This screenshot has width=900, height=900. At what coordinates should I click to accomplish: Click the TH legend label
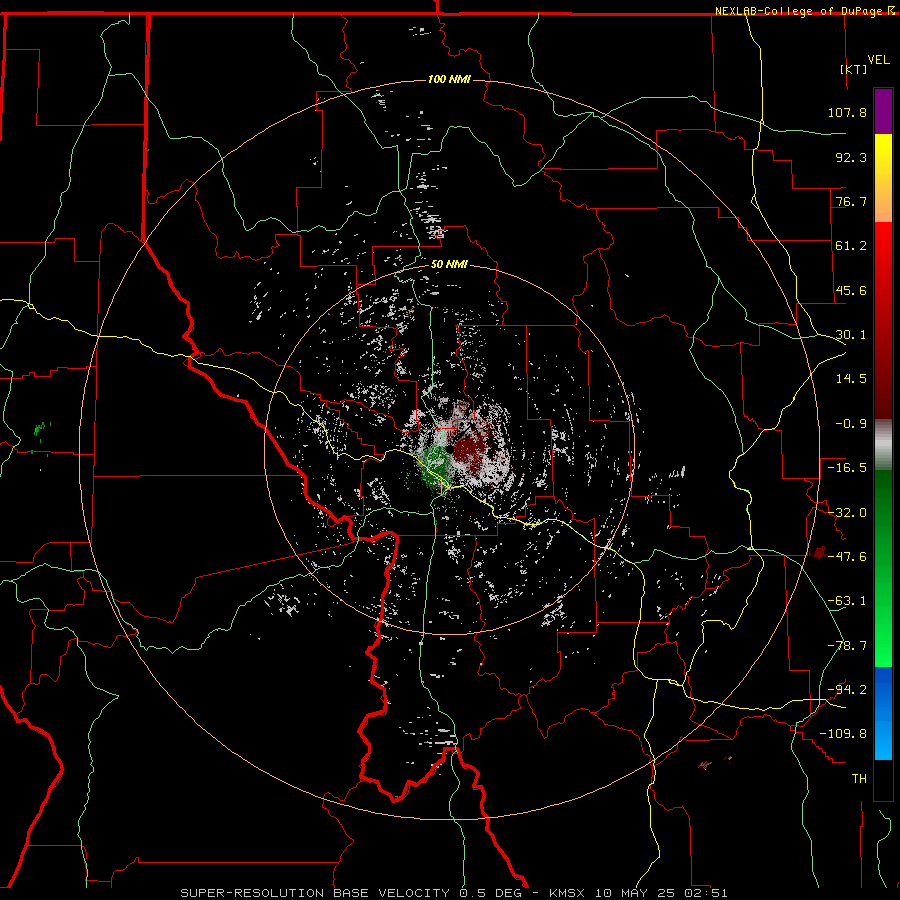pyautogui.click(x=859, y=778)
